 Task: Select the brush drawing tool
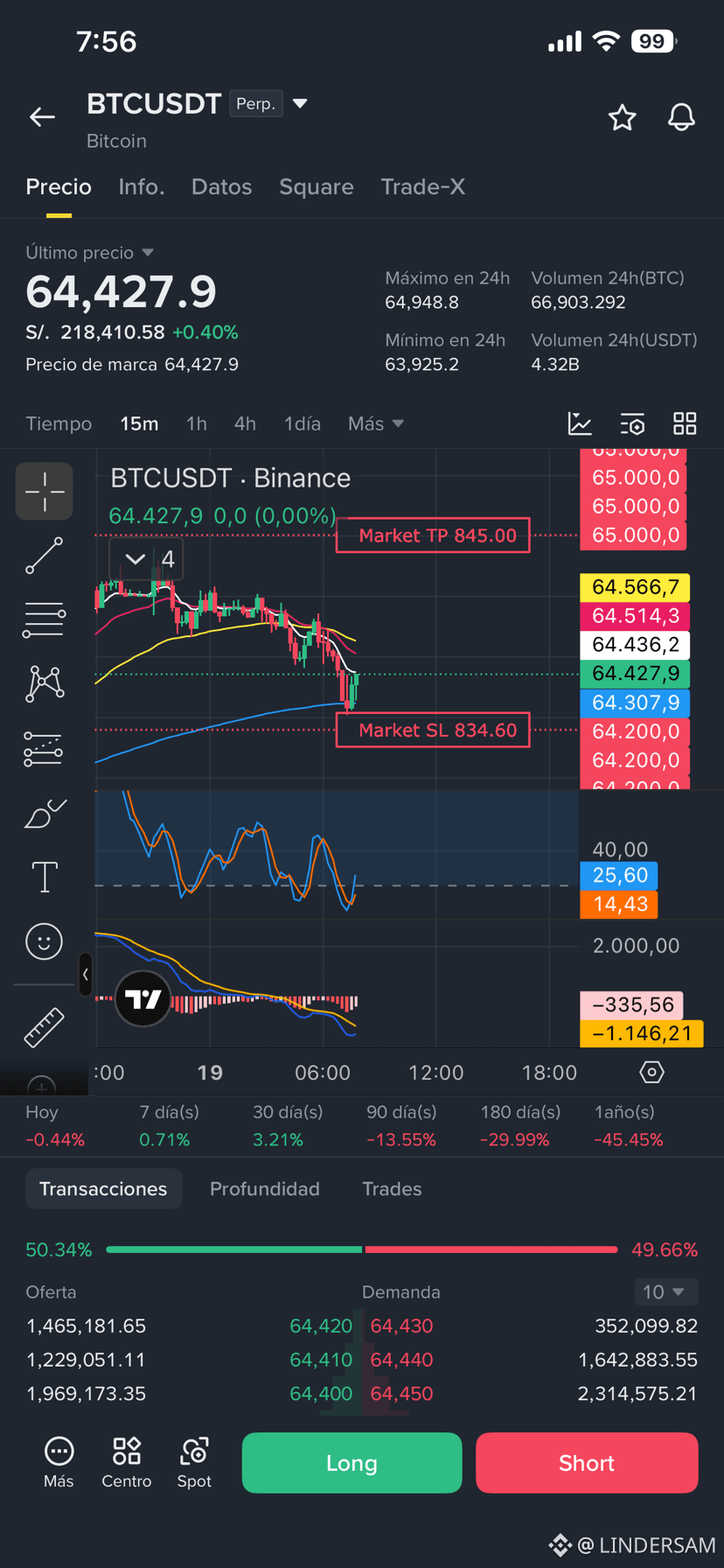click(x=45, y=813)
